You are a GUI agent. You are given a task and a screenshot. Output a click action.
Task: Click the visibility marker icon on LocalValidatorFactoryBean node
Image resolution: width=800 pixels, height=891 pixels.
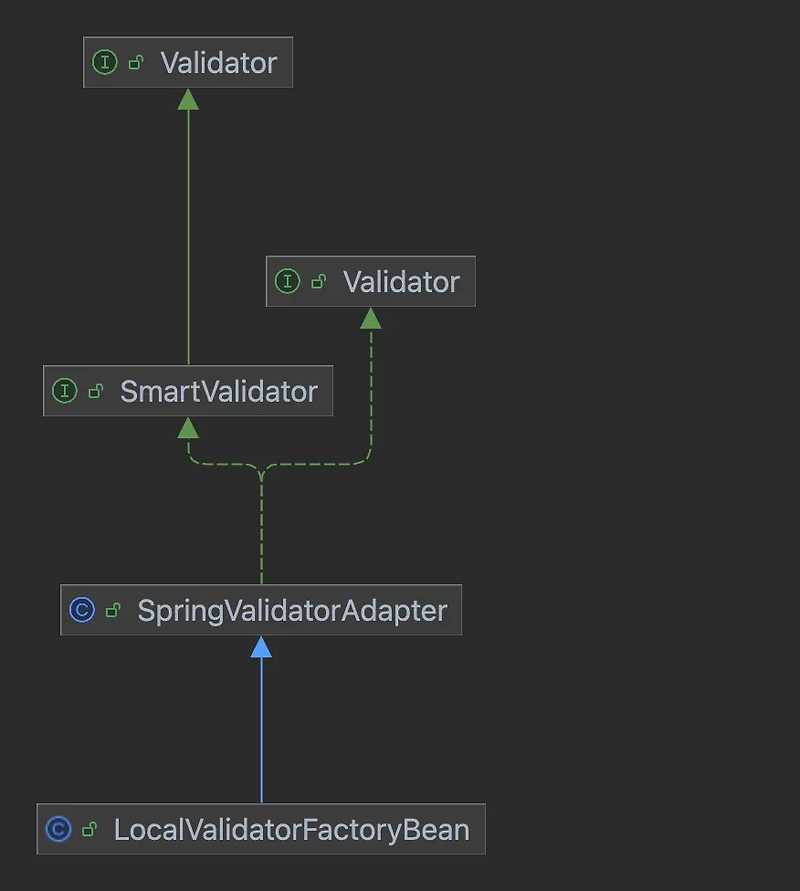click(x=86, y=829)
